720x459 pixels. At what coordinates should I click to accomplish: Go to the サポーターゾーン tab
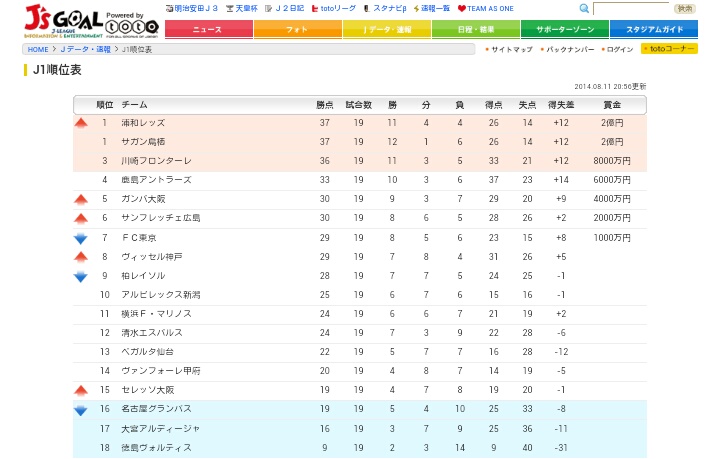point(564,30)
